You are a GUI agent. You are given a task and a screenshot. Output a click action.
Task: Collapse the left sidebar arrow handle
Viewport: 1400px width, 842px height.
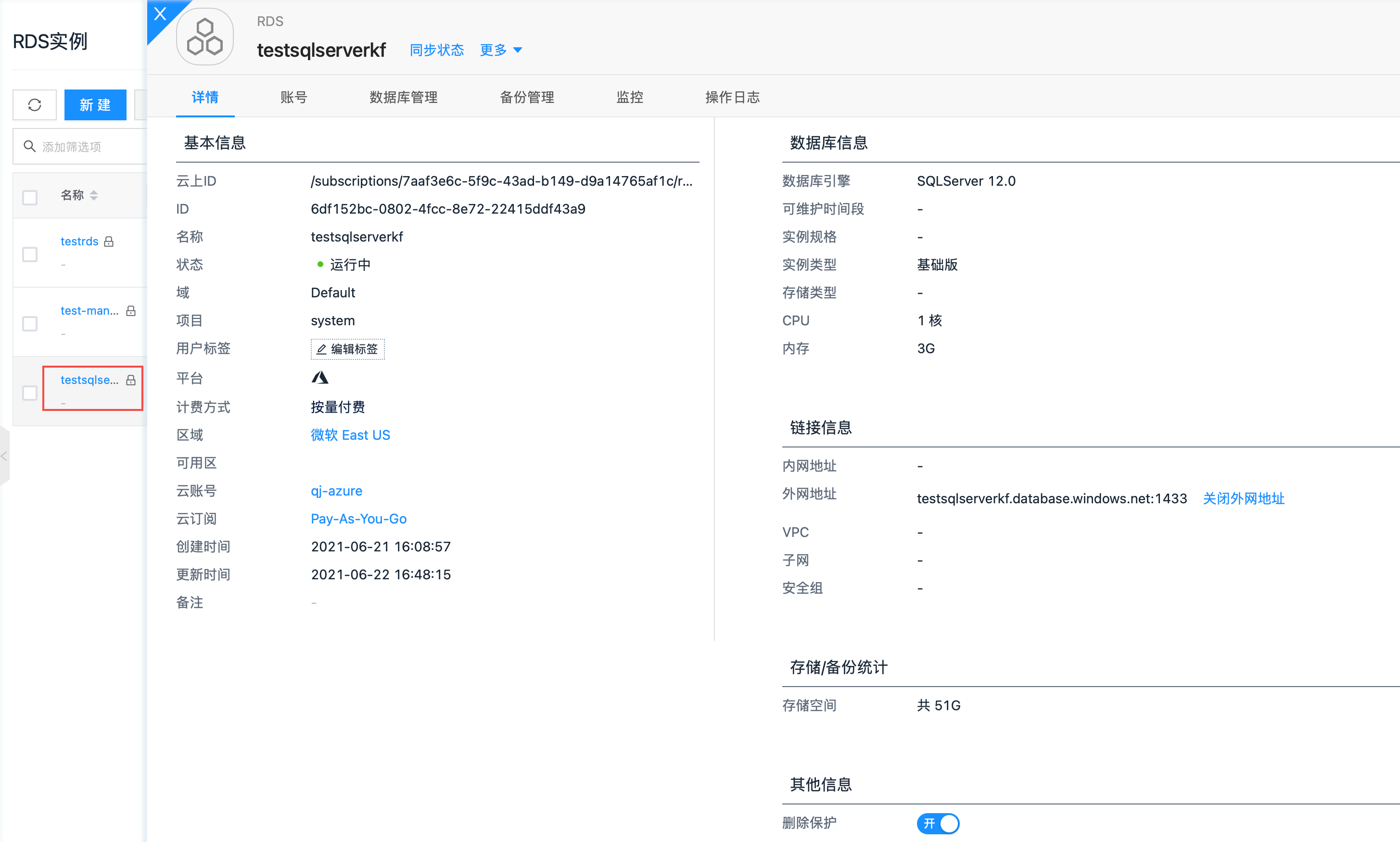point(4,456)
